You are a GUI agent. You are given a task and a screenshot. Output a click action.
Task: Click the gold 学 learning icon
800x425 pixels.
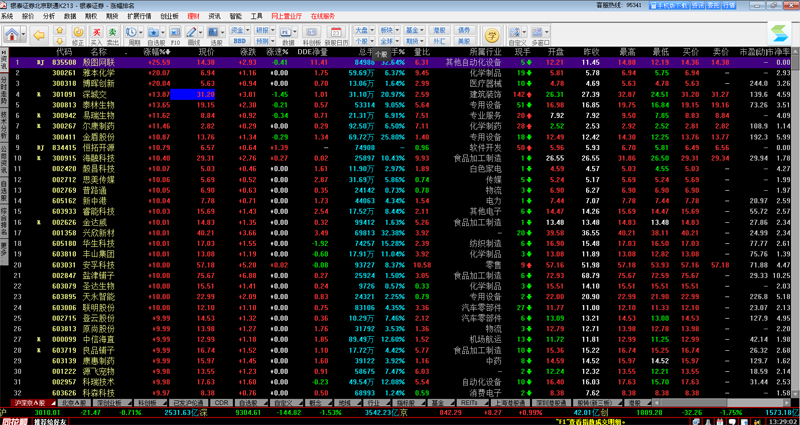491,35
